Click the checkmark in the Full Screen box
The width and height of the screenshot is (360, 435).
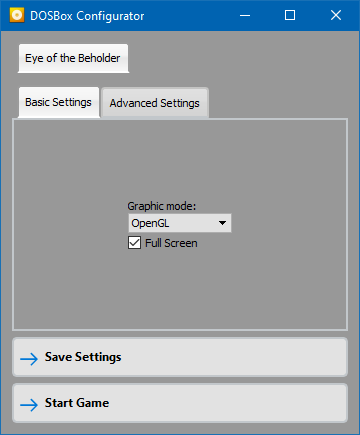click(134, 243)
